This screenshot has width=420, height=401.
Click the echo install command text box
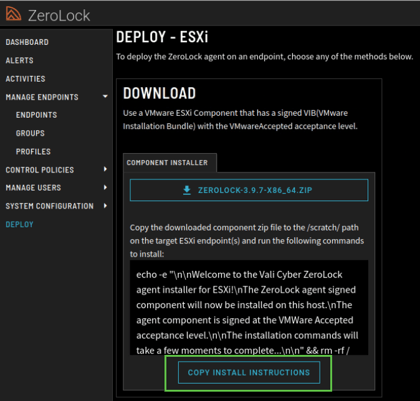click(x=249, y=308)
